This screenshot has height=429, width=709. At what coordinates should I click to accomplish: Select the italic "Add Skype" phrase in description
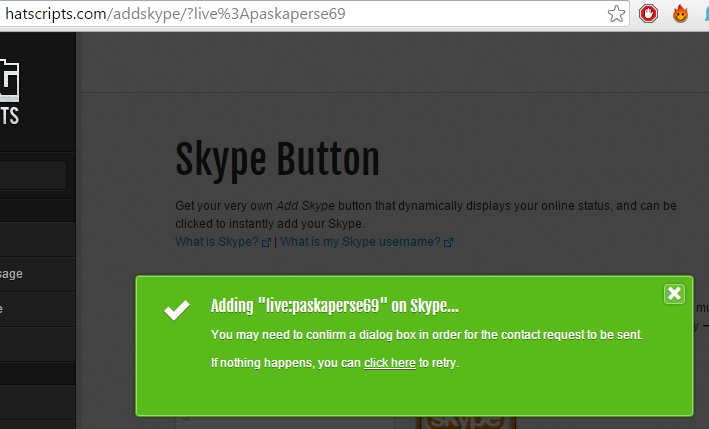point(306,206)
